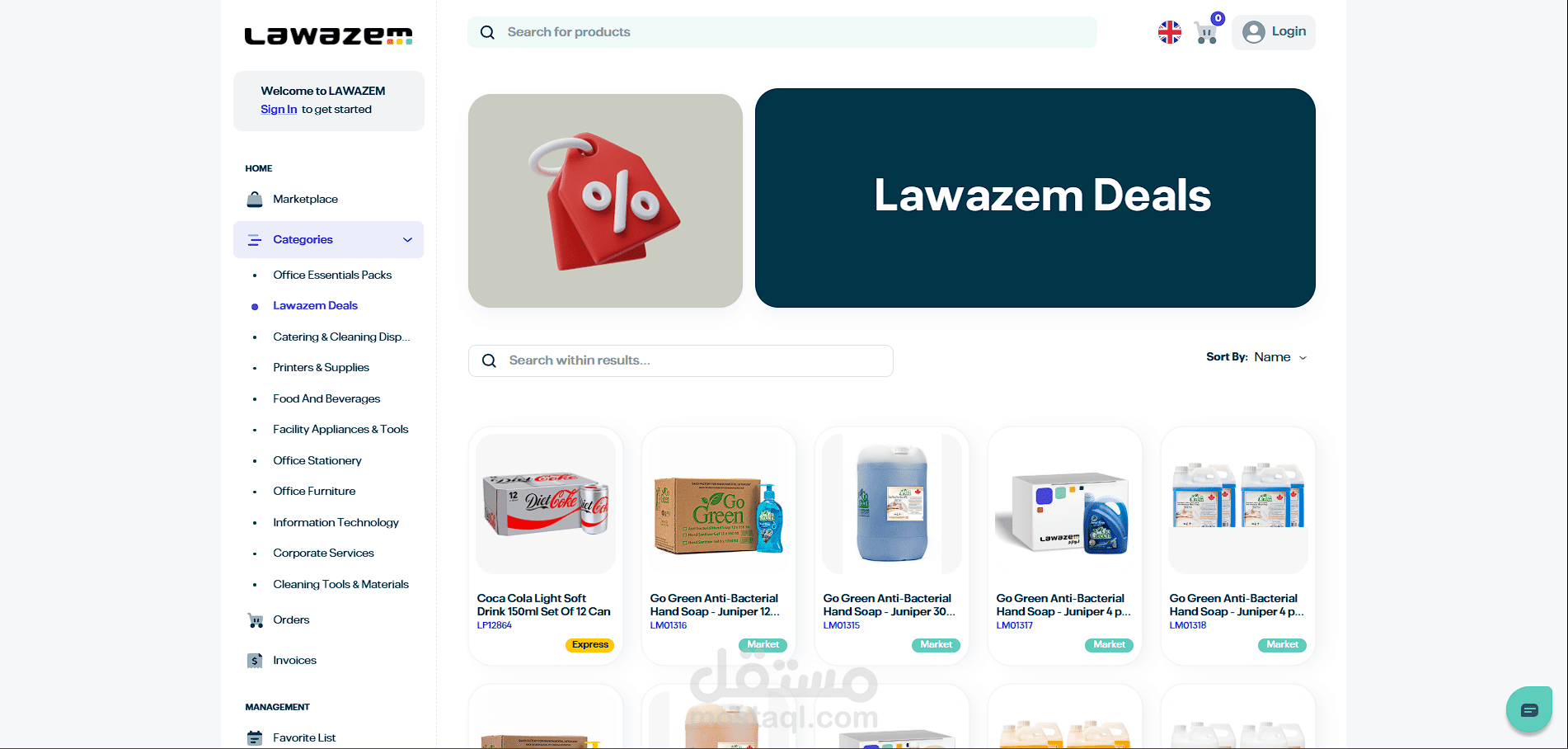The image size is (1568, 749).
Task: Click the Orders cart icon in sidebar
Action: tap(256, 620)
